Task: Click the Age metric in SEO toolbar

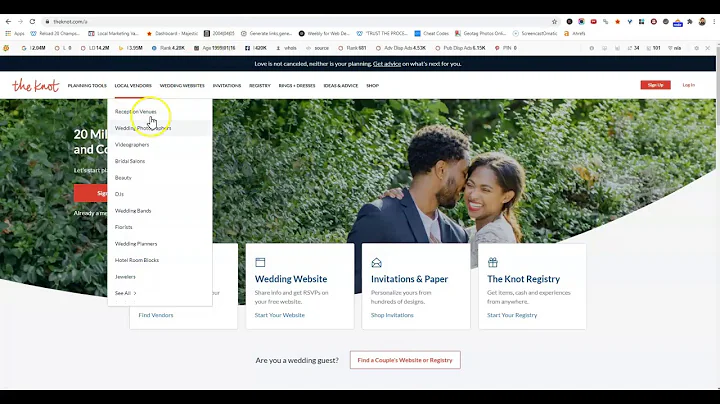Action: pos(214,48)
